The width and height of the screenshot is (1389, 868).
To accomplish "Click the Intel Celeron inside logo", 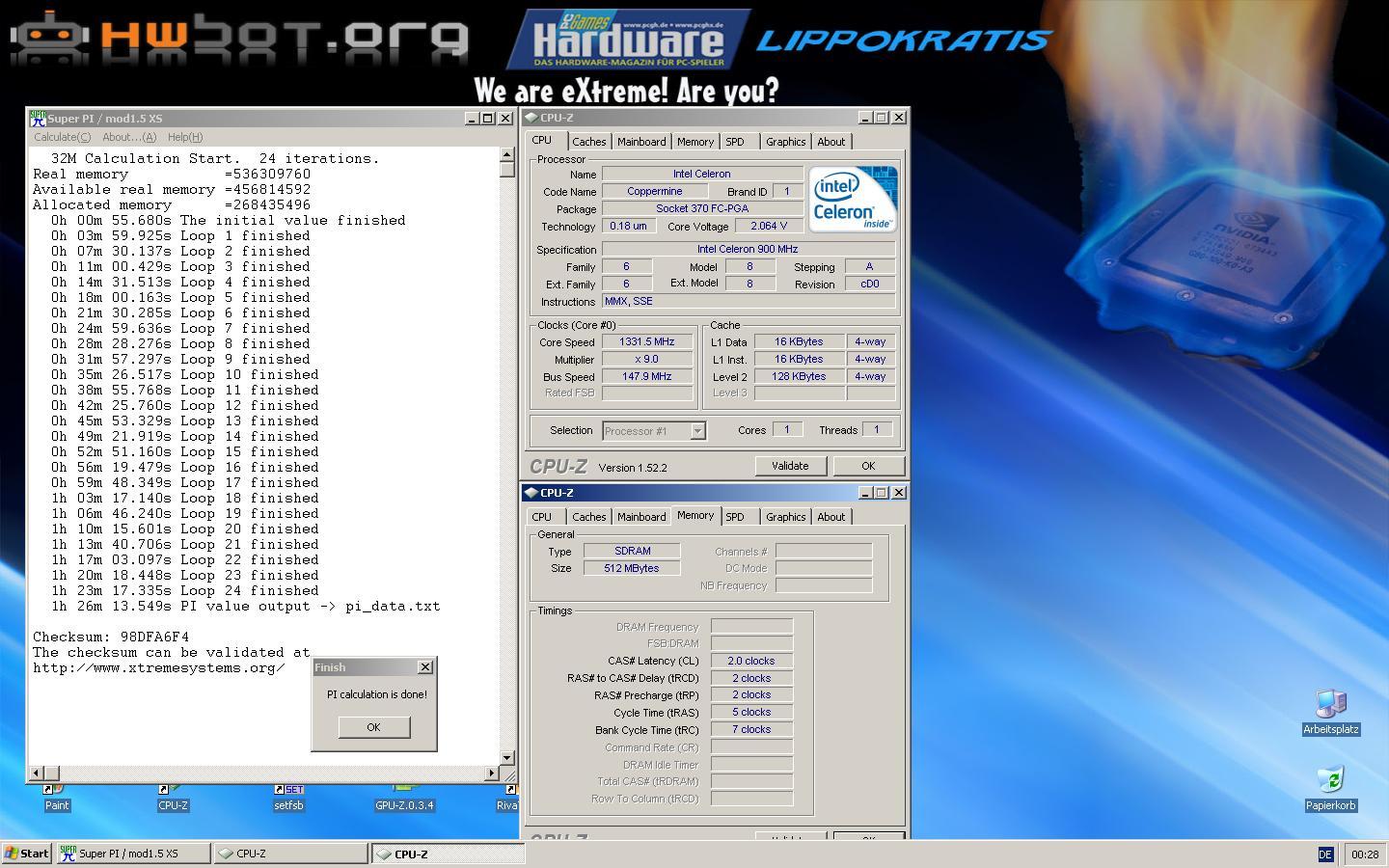I will (x=853, y=199).
